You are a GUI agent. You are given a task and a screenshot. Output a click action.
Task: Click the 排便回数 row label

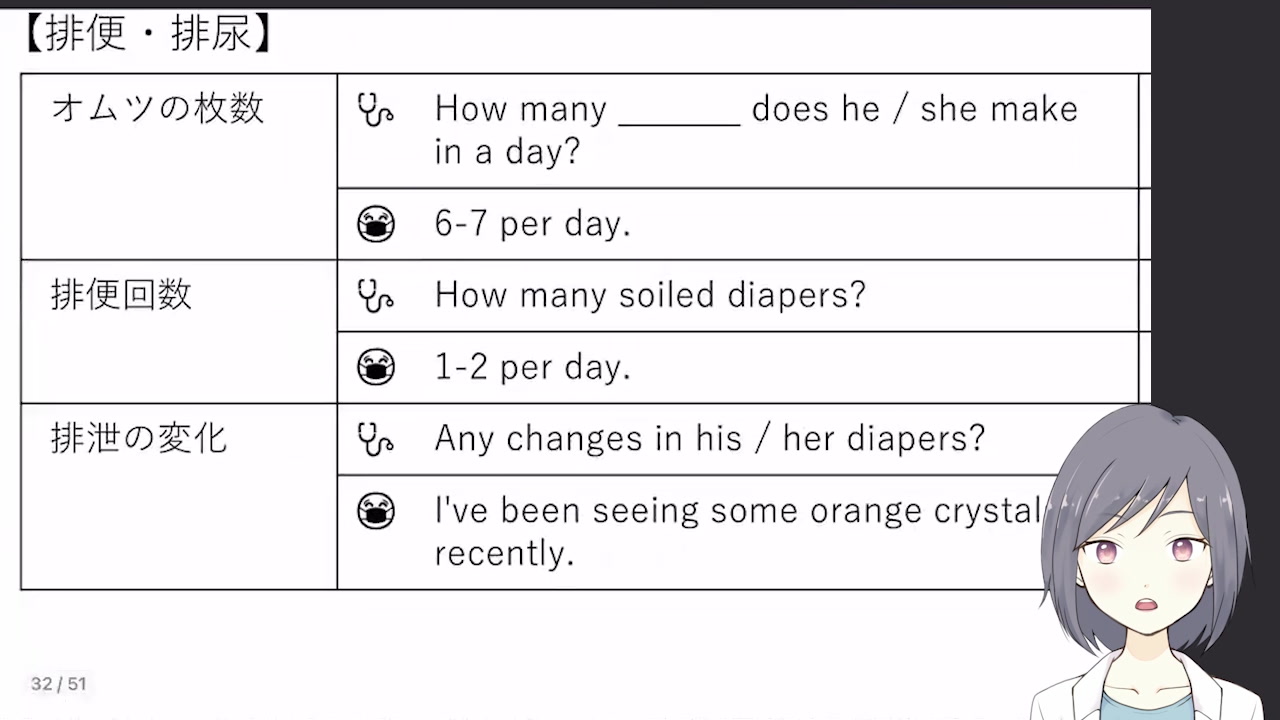click(121, 295)
